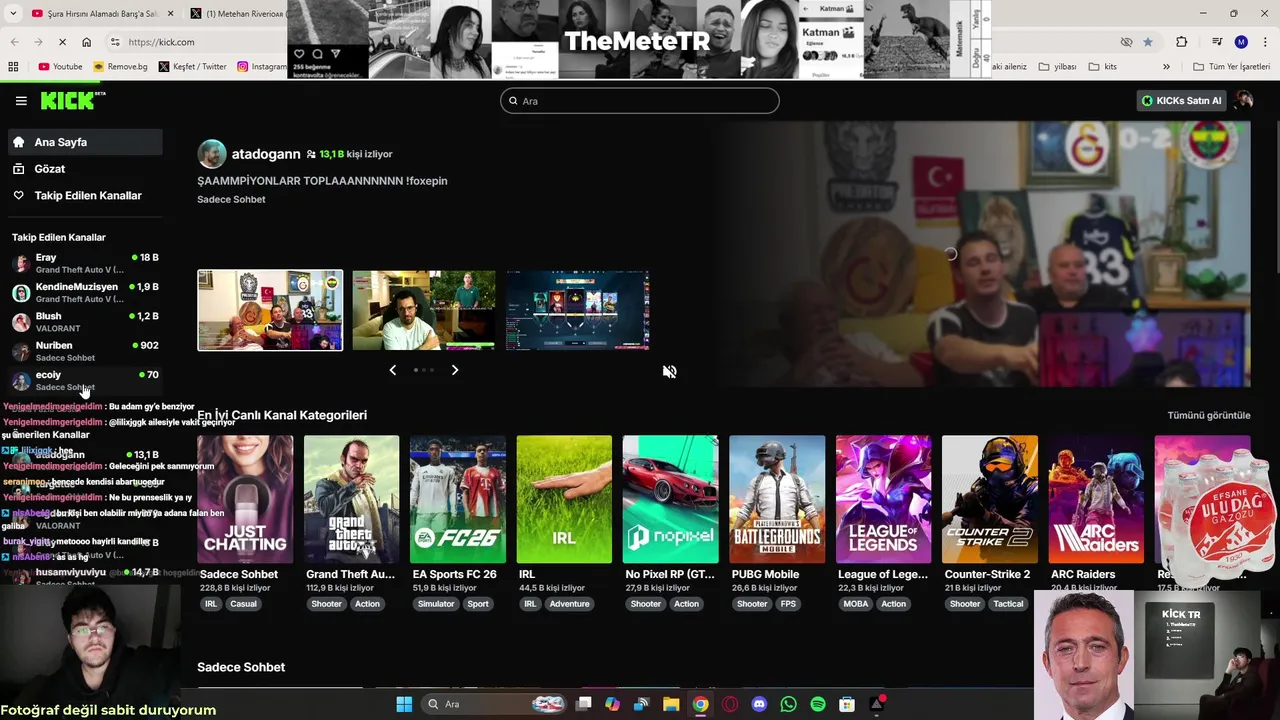Click the browser home icon
Screen dimensions: 1280x720
coord(87,42)
